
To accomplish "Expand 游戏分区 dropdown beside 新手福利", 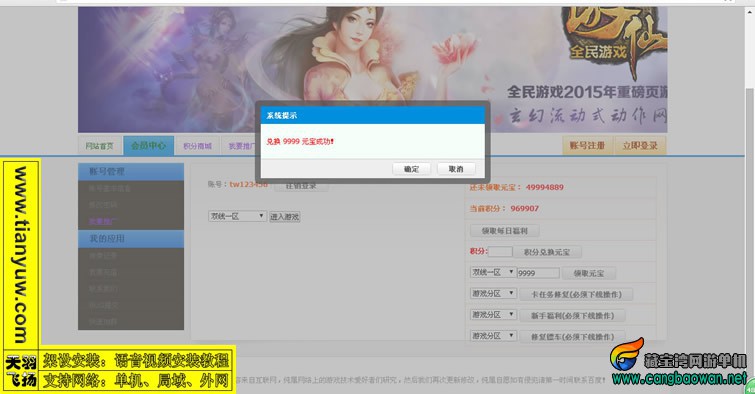I will coord(493,315).
